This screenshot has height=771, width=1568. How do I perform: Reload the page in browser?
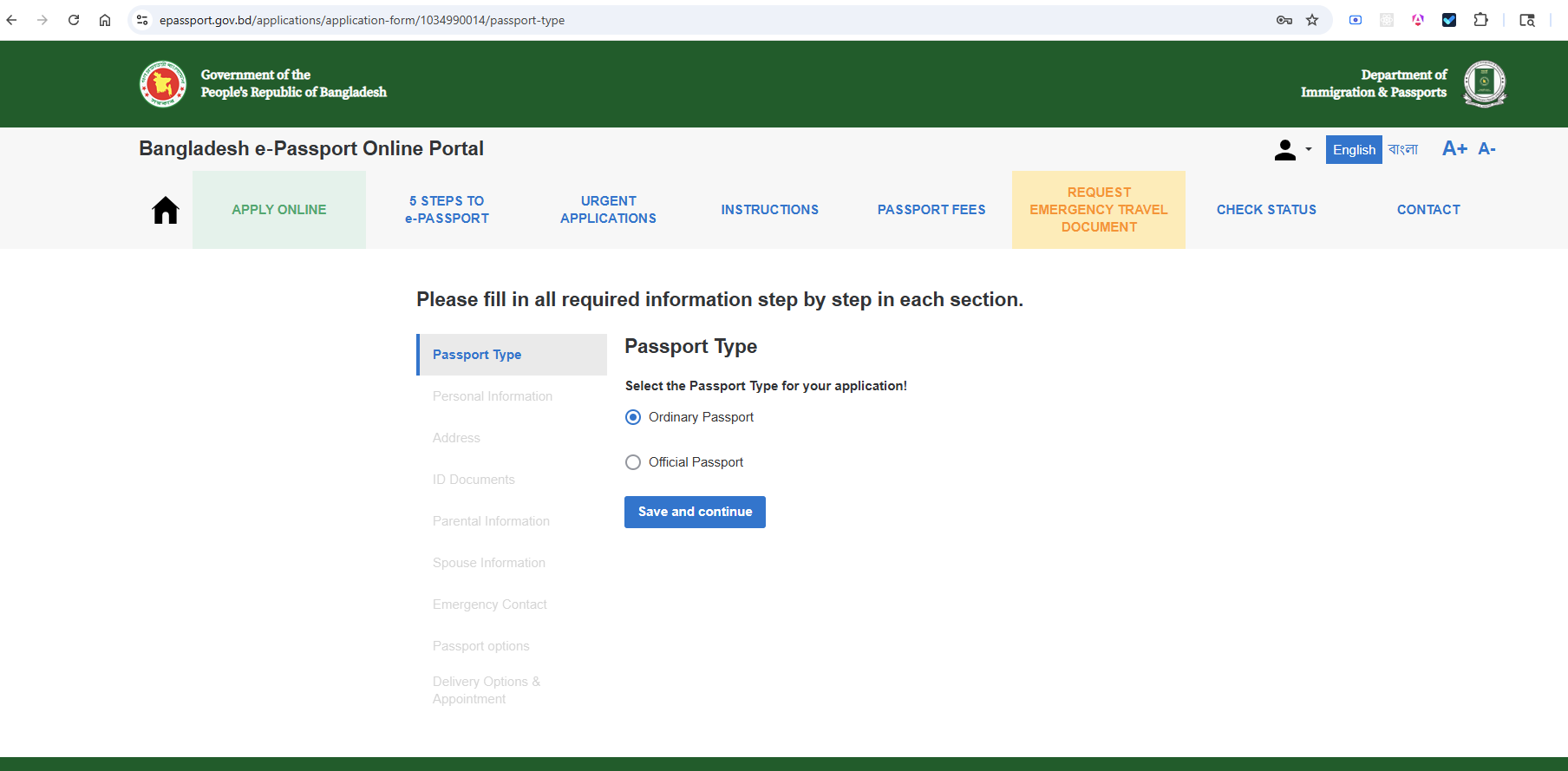[x=74, y=20]
